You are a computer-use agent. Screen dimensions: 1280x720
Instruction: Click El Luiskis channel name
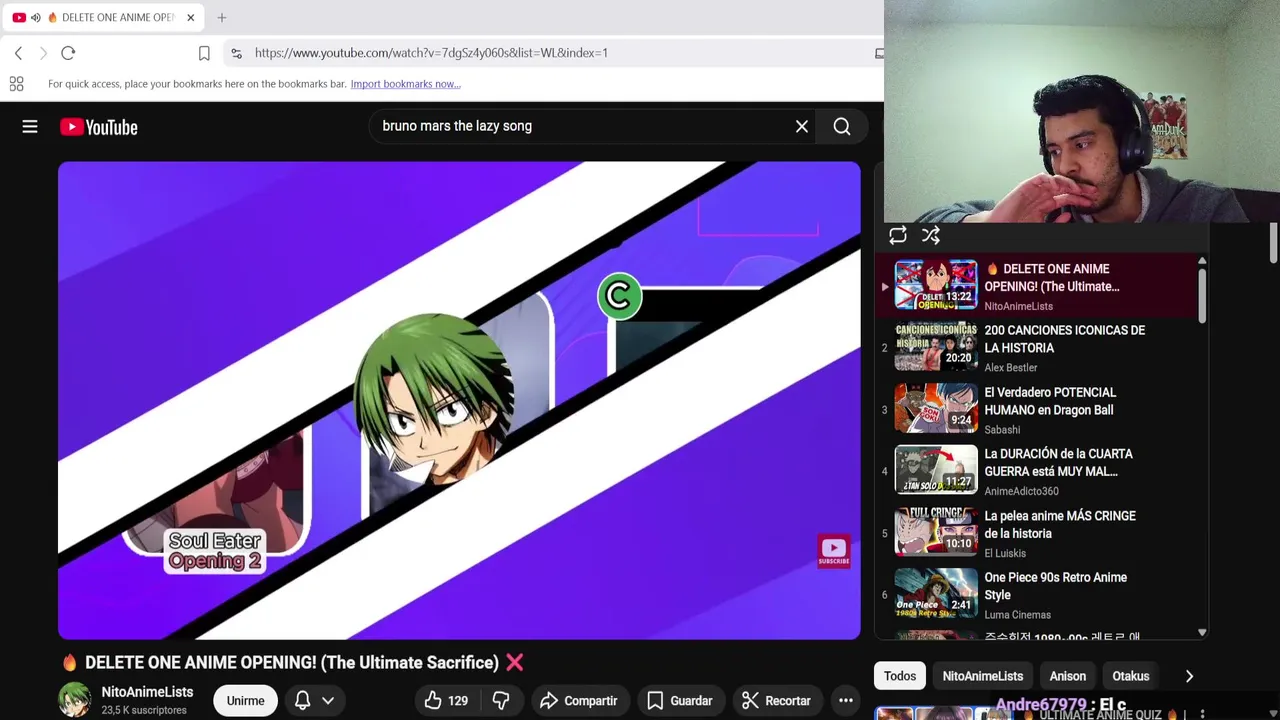1005,553
